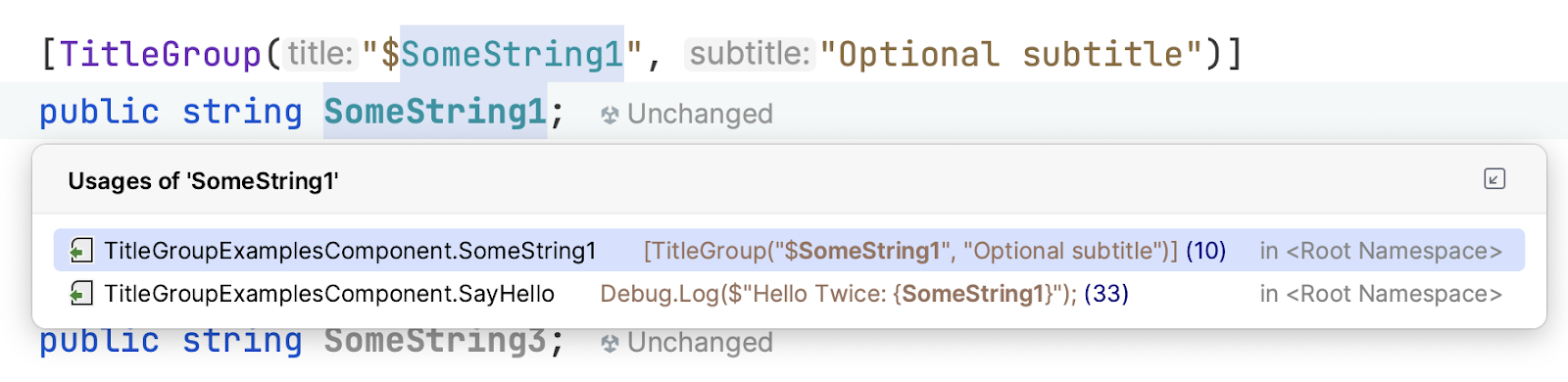Click the 'Usages of SomeString1' popup title

203,181
